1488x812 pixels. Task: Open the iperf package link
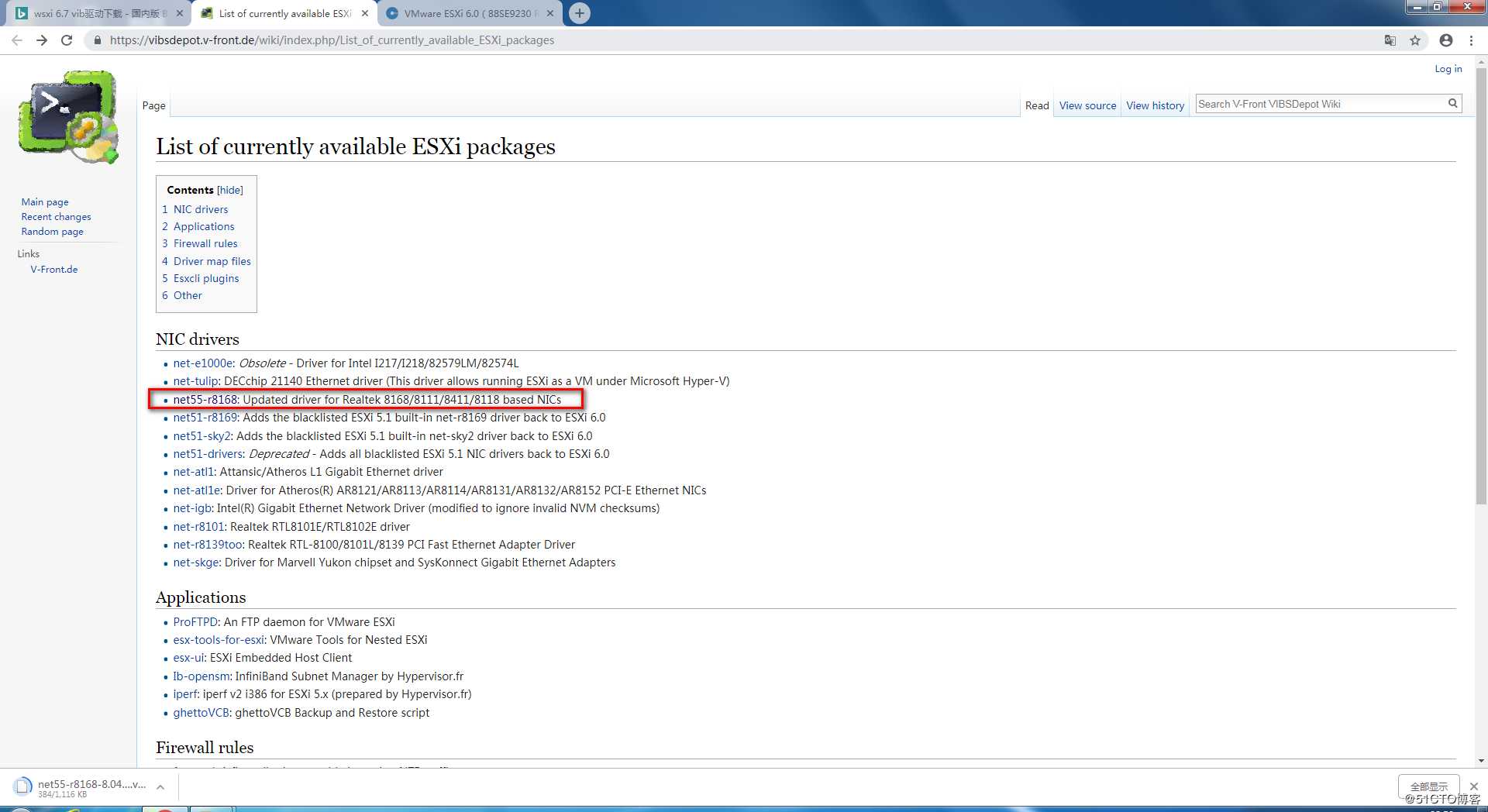(x=185, y=693)
